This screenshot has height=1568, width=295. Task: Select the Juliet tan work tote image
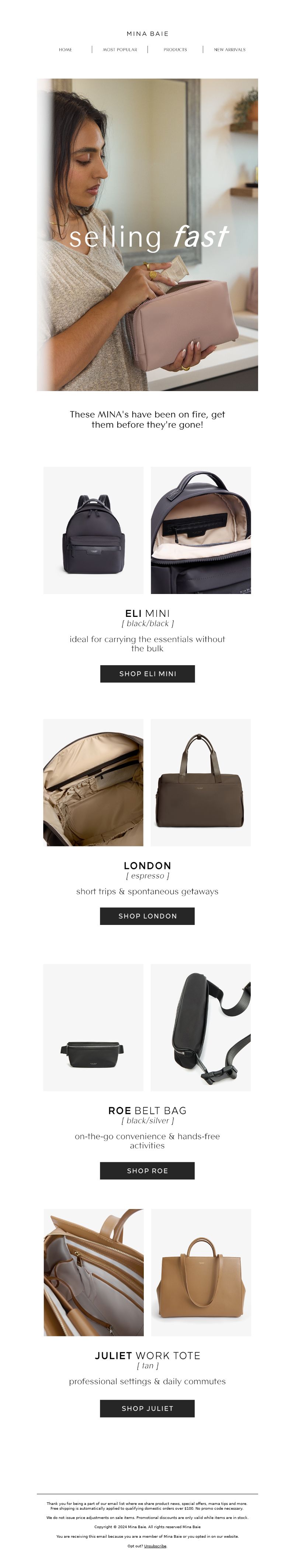coord(201,1272)
